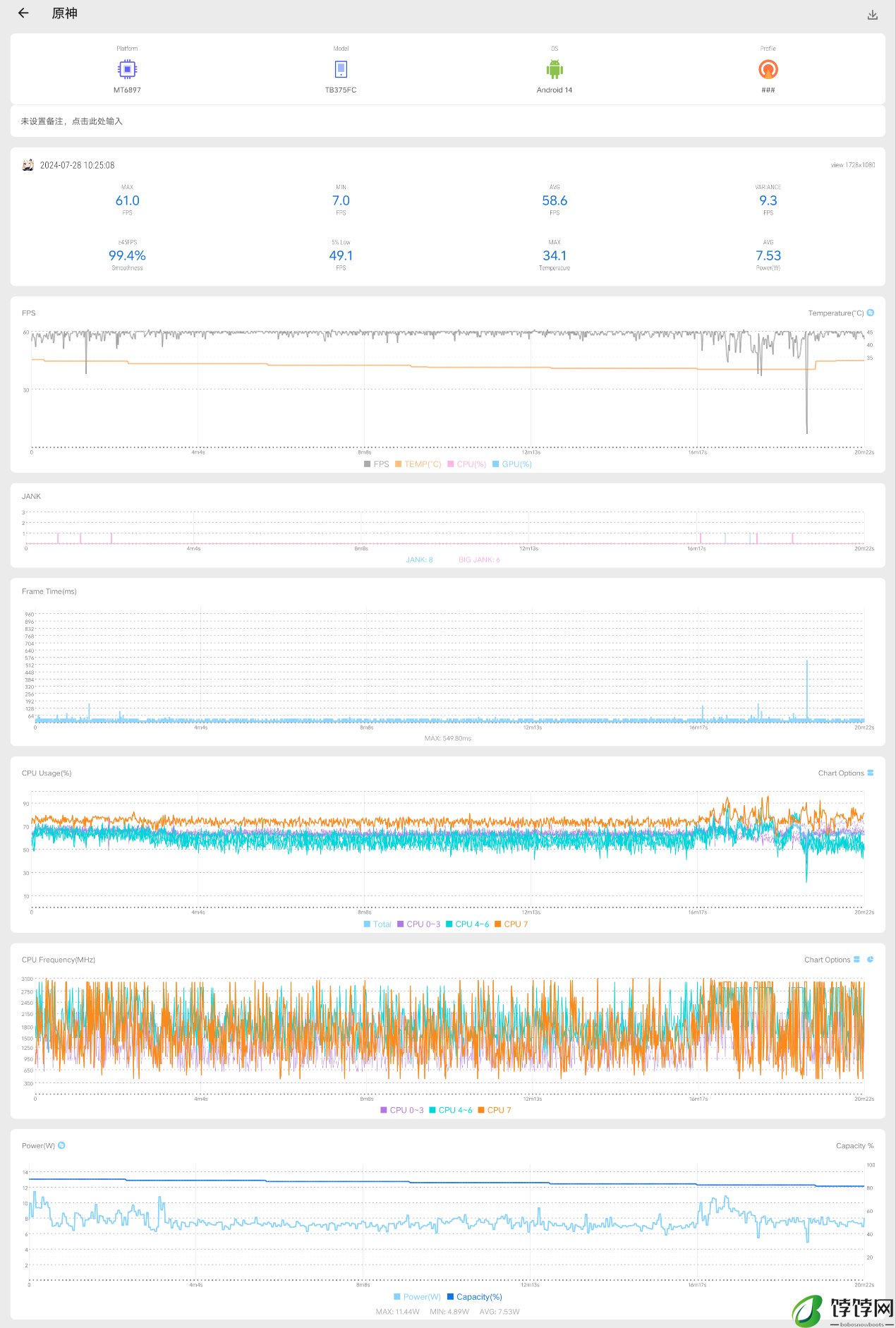Click the note field 未设置备注，点击此处输入
The width and height of the screenshot is (896, 1328).
click(448, 121)
